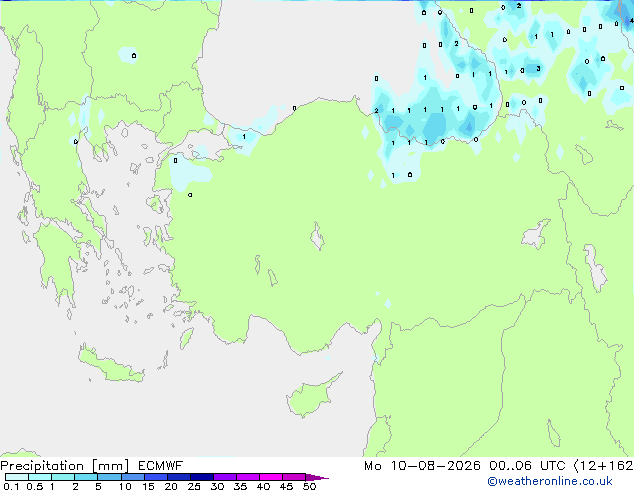Click the legend label '40'
Image resolution: width=634 pixels, height=490 pixels.
click(x=264, y=486)
